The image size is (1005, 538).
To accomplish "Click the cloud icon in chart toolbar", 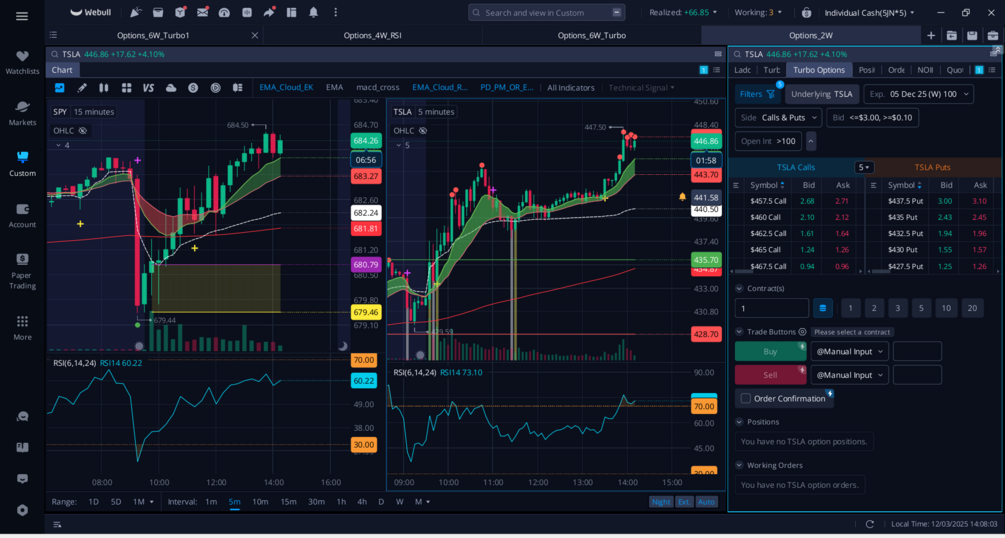I will (170, 88).
